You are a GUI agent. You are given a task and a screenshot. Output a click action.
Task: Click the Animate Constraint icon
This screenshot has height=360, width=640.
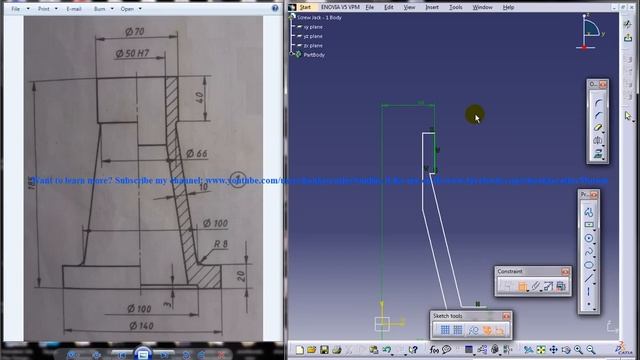pos(548,286)
